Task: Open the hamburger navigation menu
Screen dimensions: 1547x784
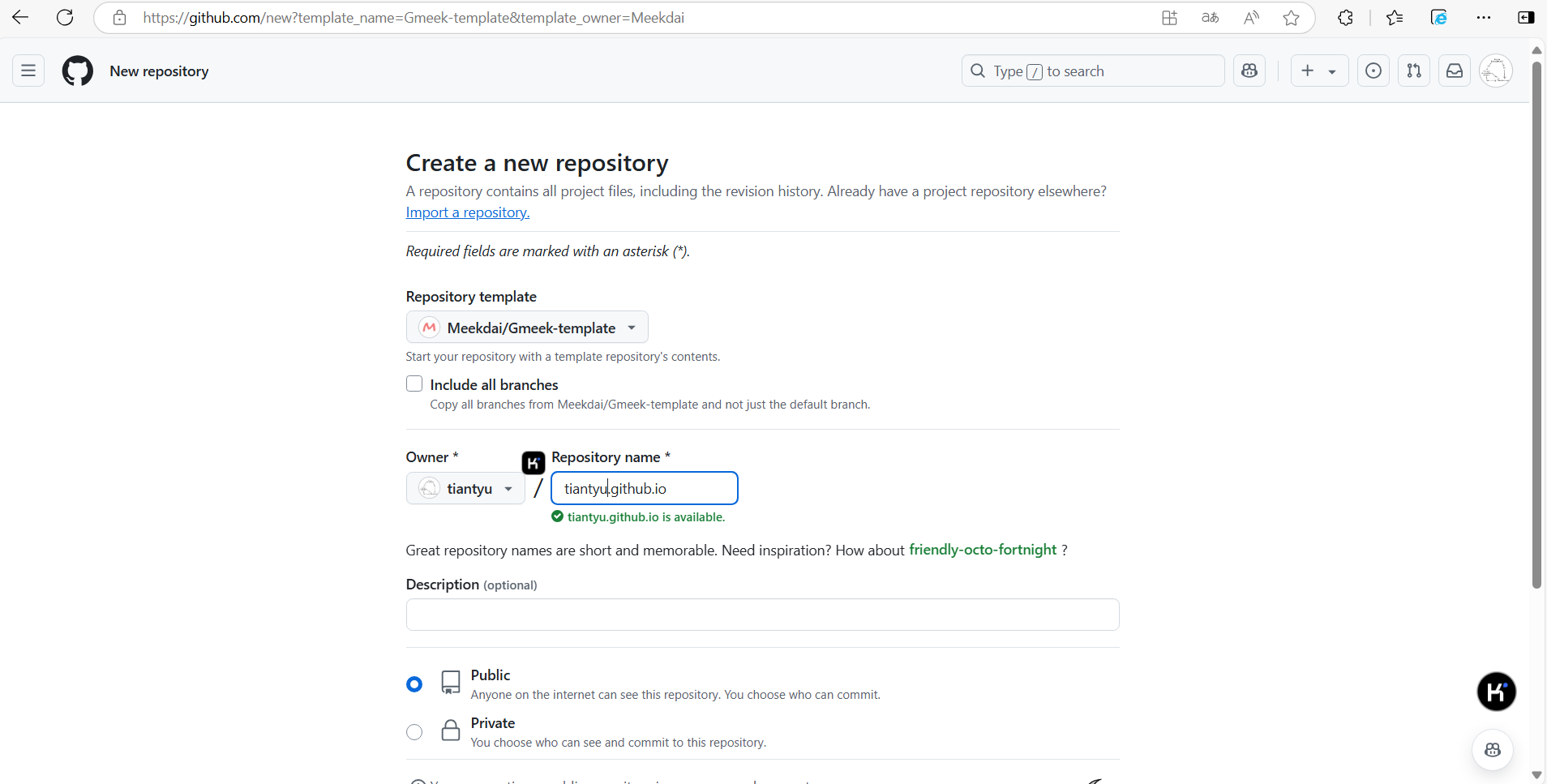Action: pos(28,71)
